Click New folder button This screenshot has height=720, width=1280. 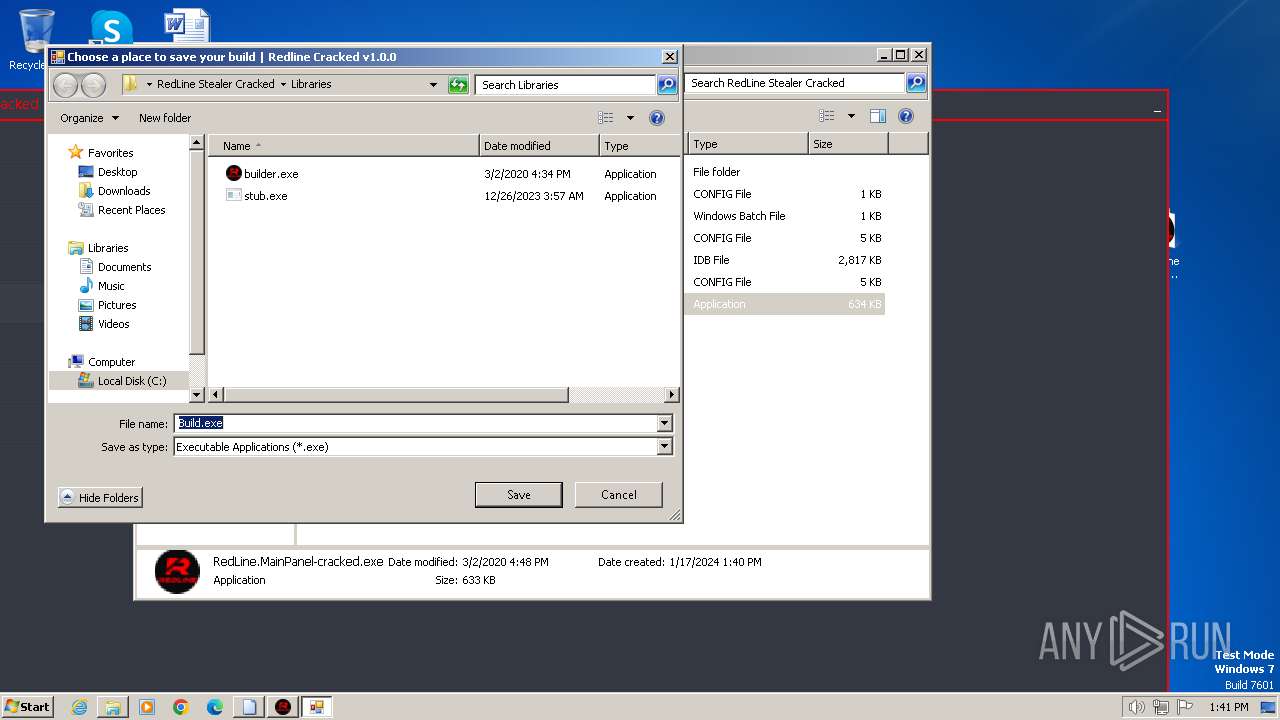(x=165, y=118)
